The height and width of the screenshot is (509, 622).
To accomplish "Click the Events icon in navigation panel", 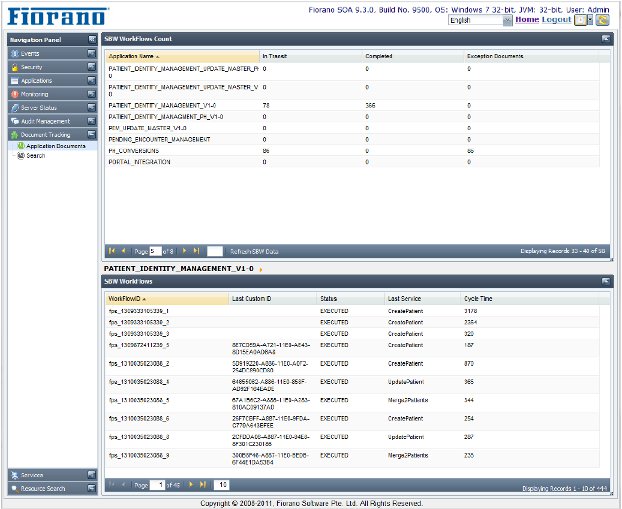I will click(x=15, y=54).
